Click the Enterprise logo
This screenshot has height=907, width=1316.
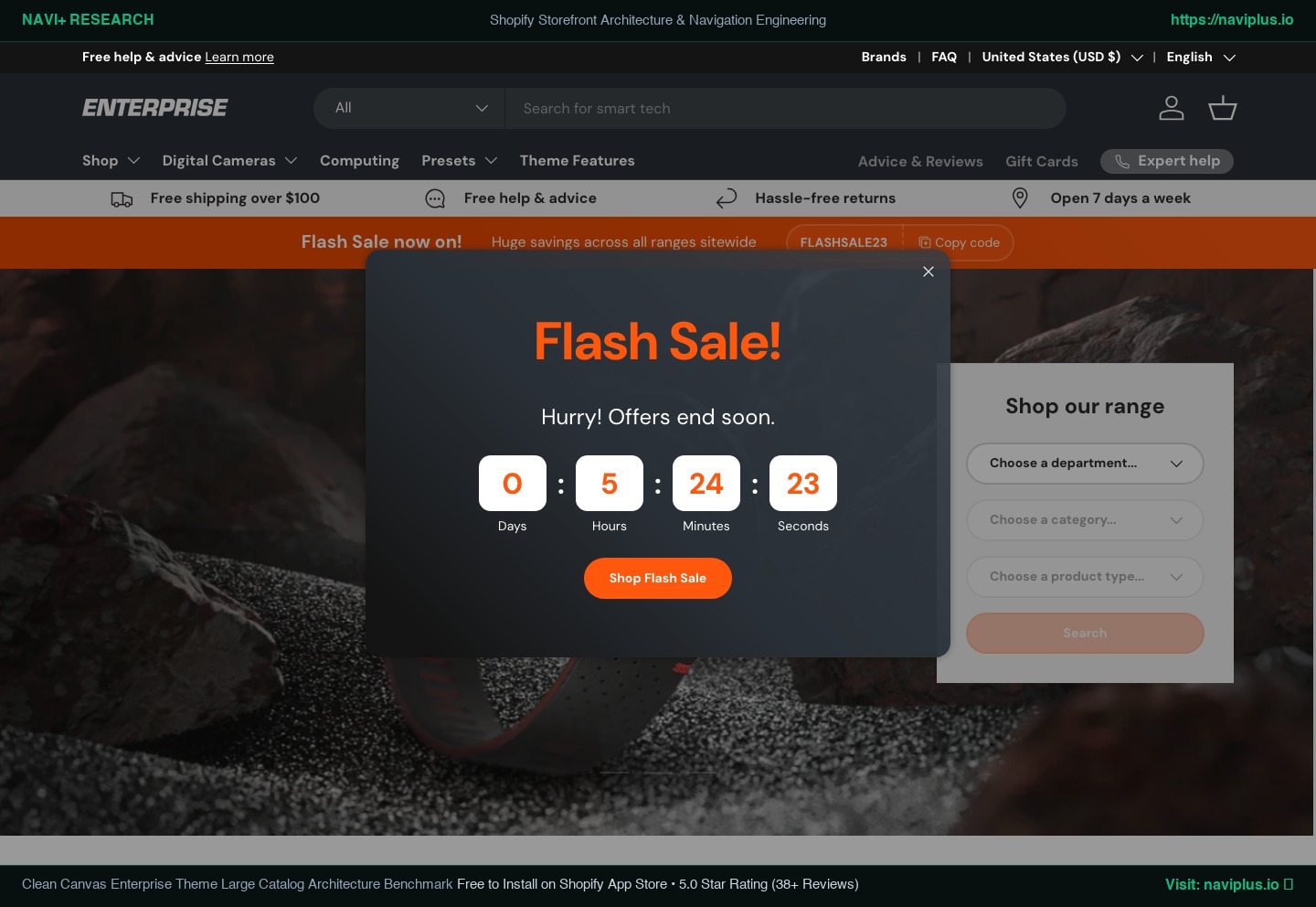coord(155,108)
